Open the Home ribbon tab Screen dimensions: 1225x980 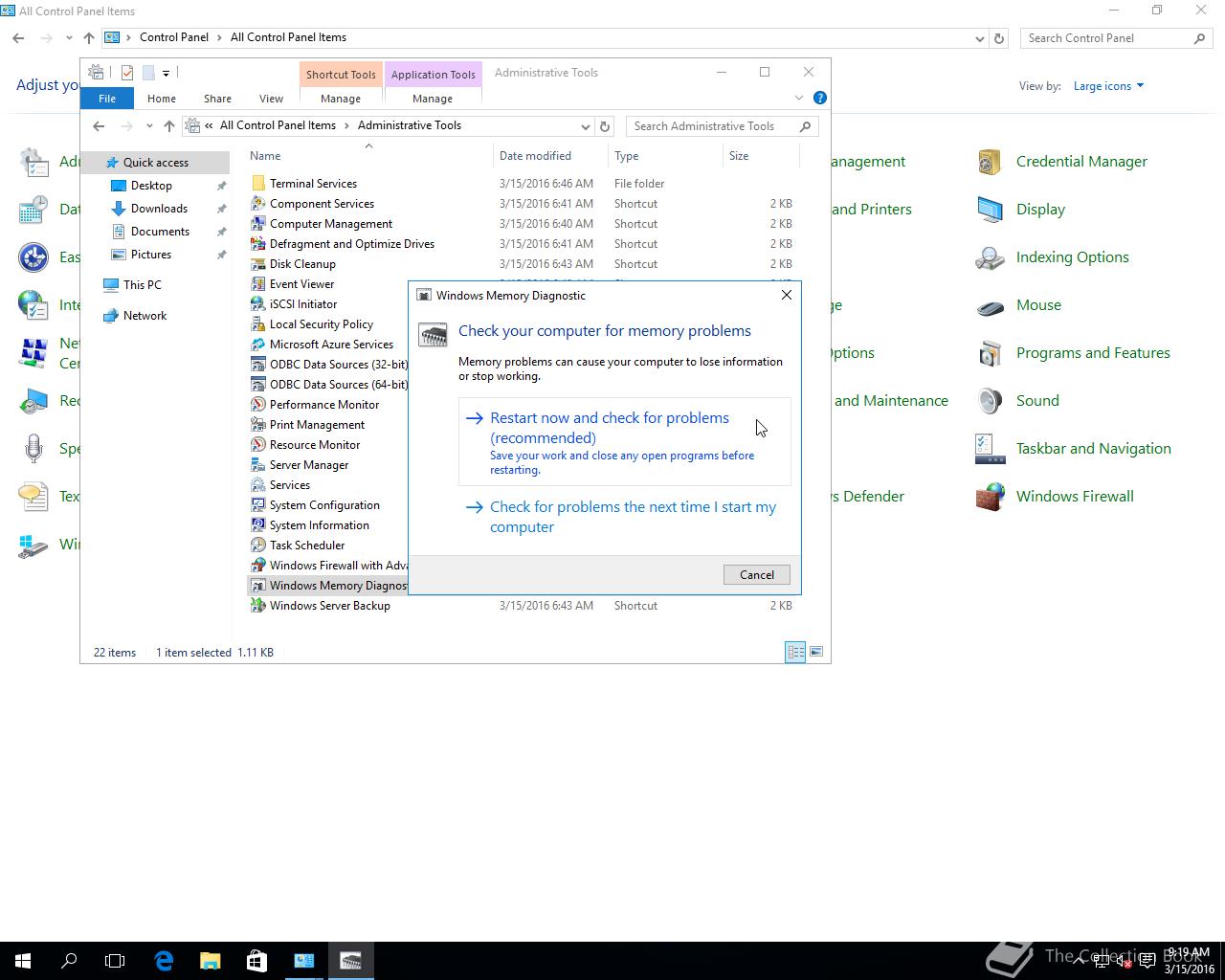click(161, 99)
